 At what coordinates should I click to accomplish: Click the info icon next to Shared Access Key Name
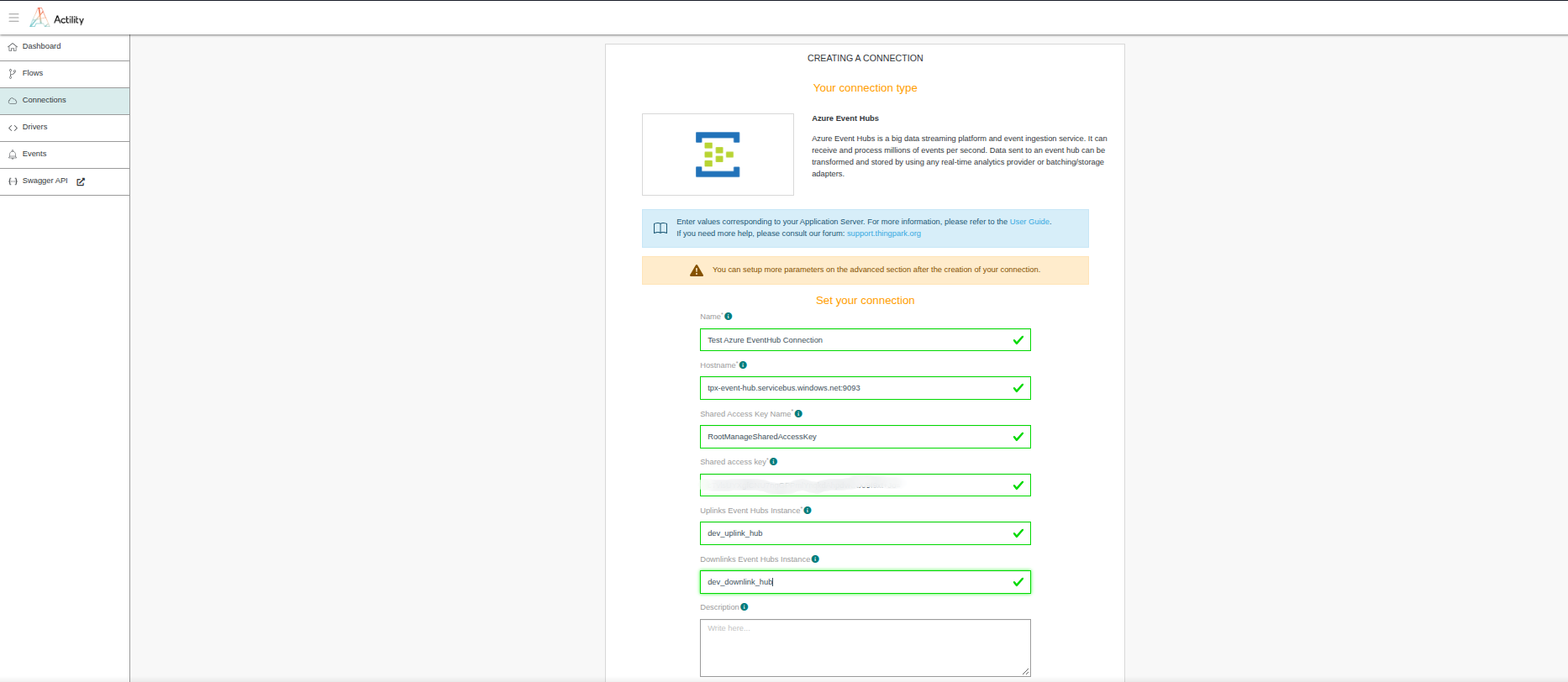coord(798,414)
